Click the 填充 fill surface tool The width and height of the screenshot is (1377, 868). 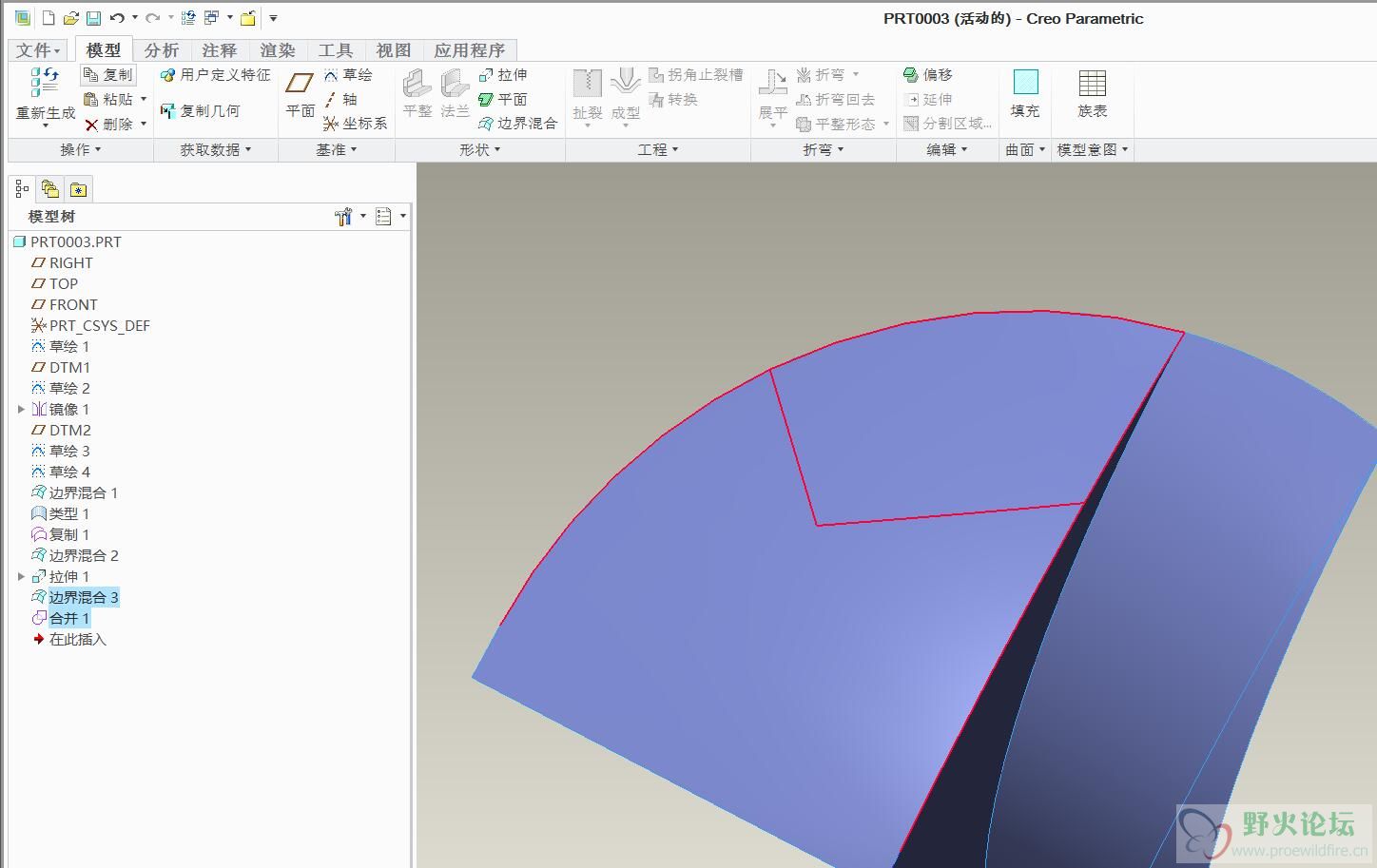pos(1025,94)
